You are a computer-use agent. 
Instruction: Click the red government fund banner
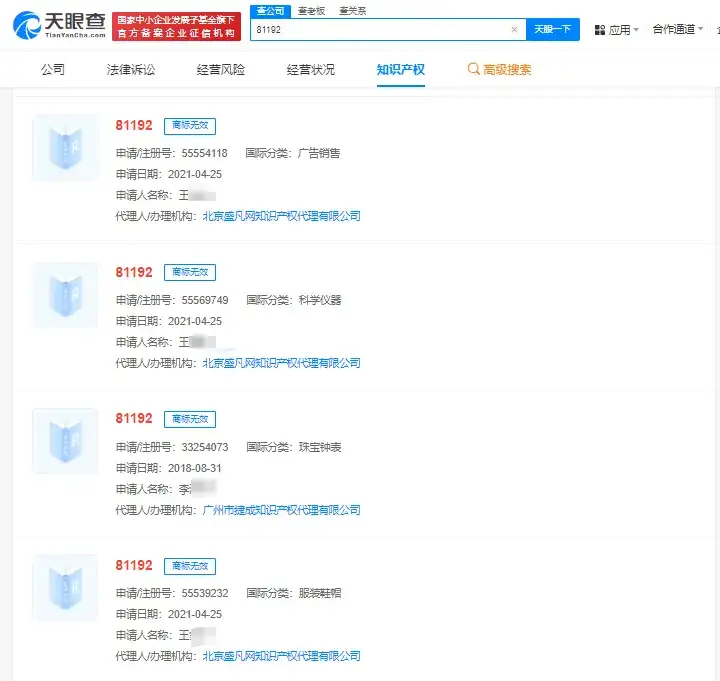[x=176, y=27]
